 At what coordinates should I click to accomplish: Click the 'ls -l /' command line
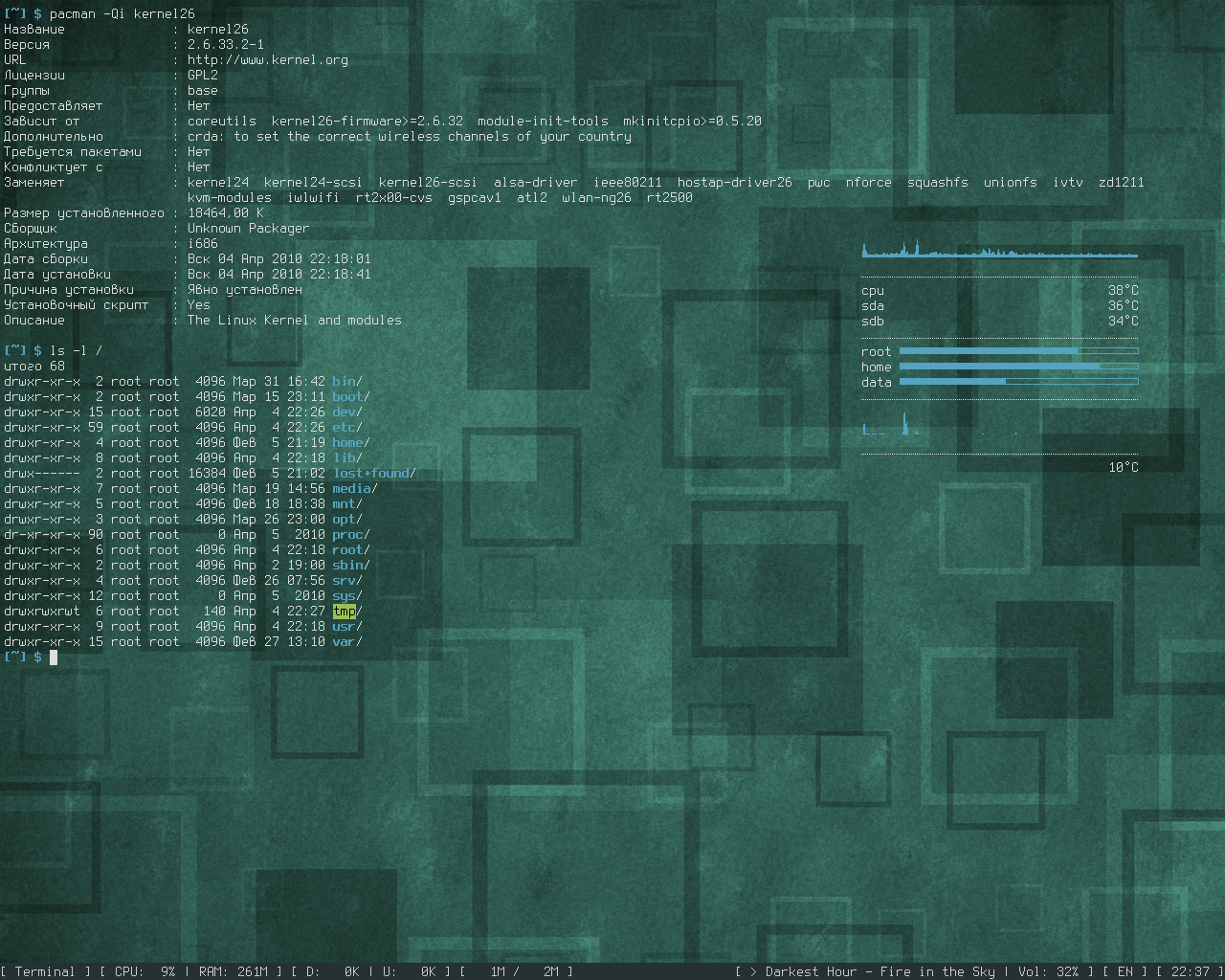pos(76,350)
